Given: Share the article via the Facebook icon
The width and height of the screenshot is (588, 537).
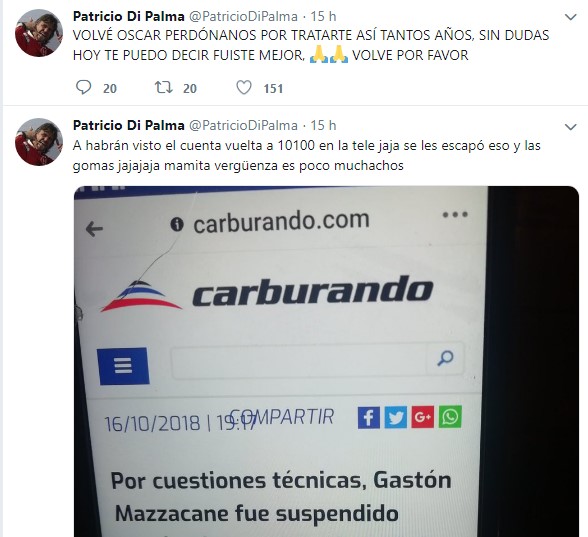Looking at the screenshot, I should coord(369,417).
